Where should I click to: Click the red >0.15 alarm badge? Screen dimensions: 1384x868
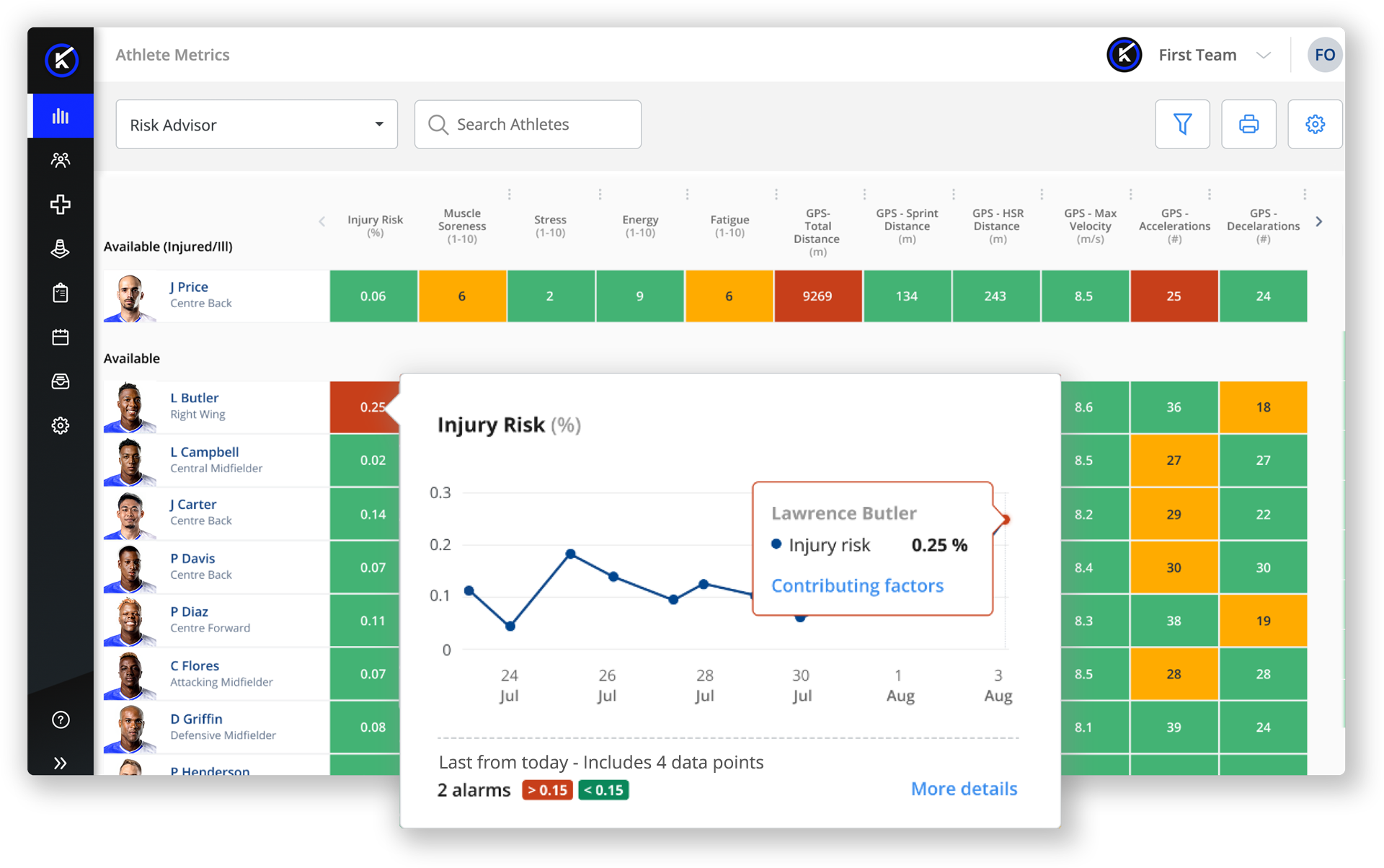547,790
